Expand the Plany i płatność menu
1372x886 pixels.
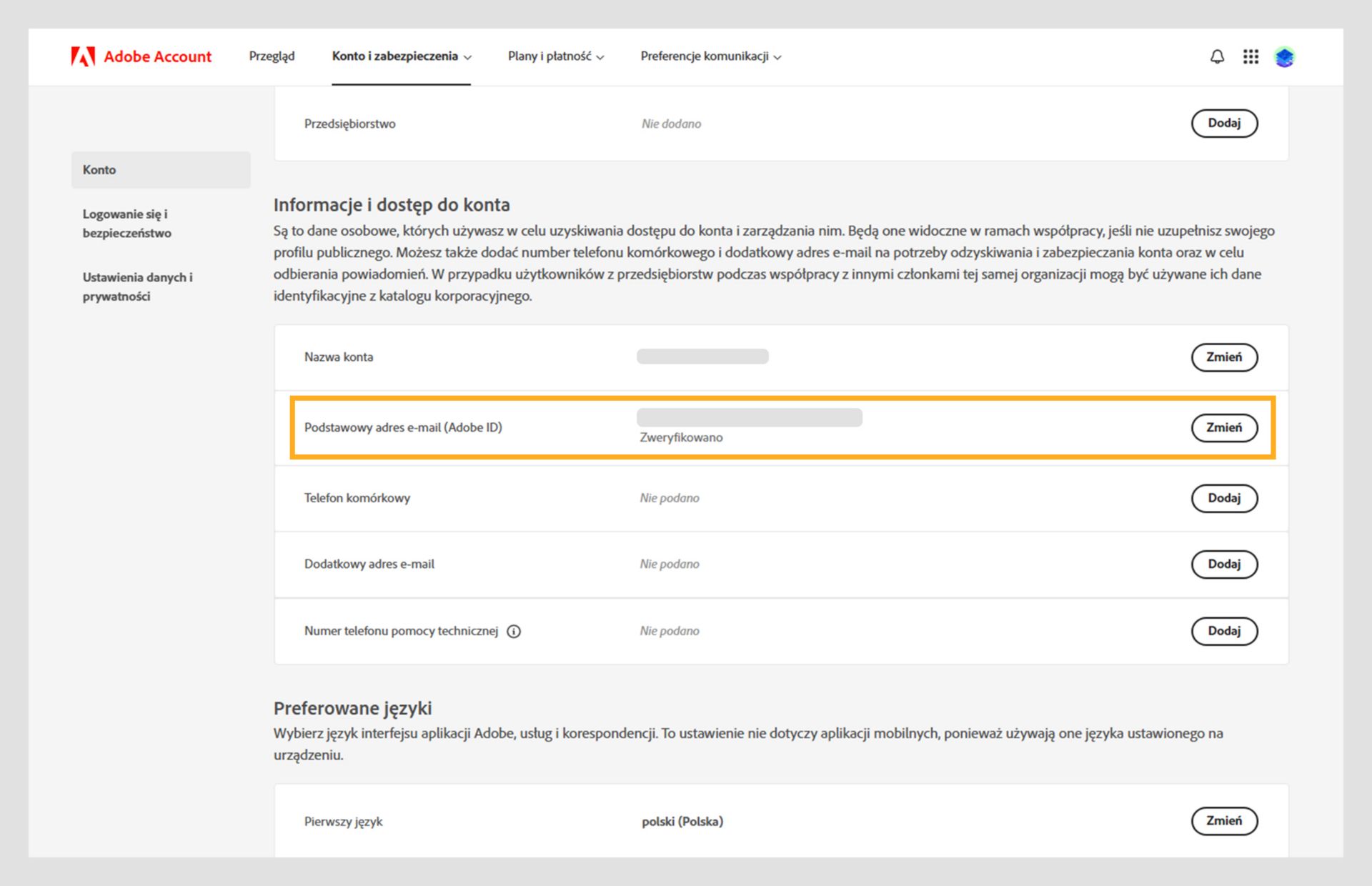tap(556, 56)
